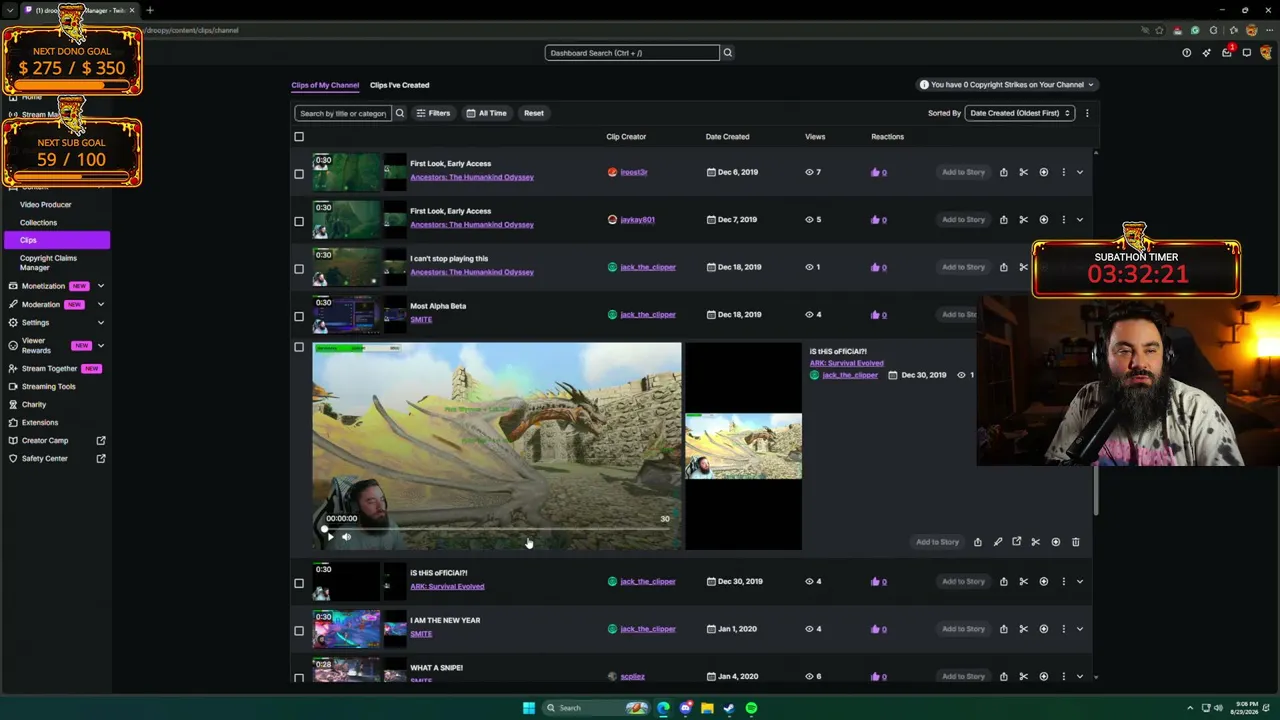1280x720 pixels.
Task: Check the jaykay801 First Look clip checkbox
Action: [299, 221]
